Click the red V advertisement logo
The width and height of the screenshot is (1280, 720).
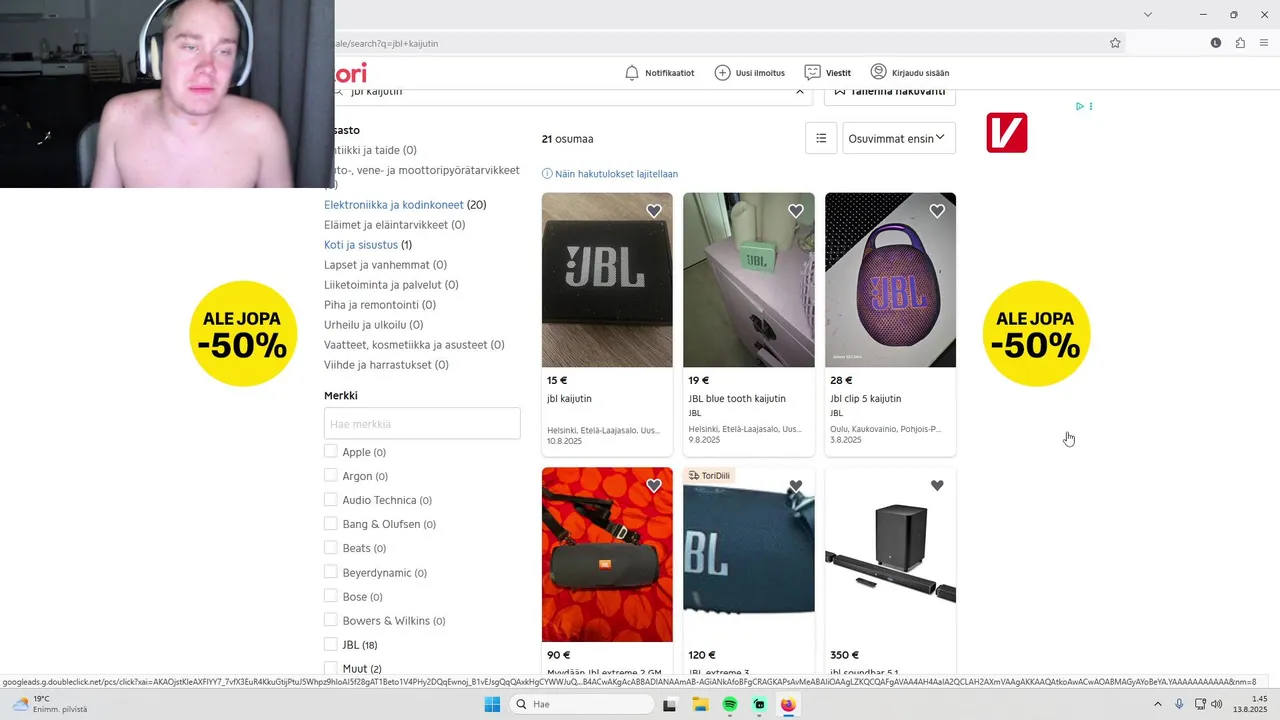click(x=1007, y=133)
